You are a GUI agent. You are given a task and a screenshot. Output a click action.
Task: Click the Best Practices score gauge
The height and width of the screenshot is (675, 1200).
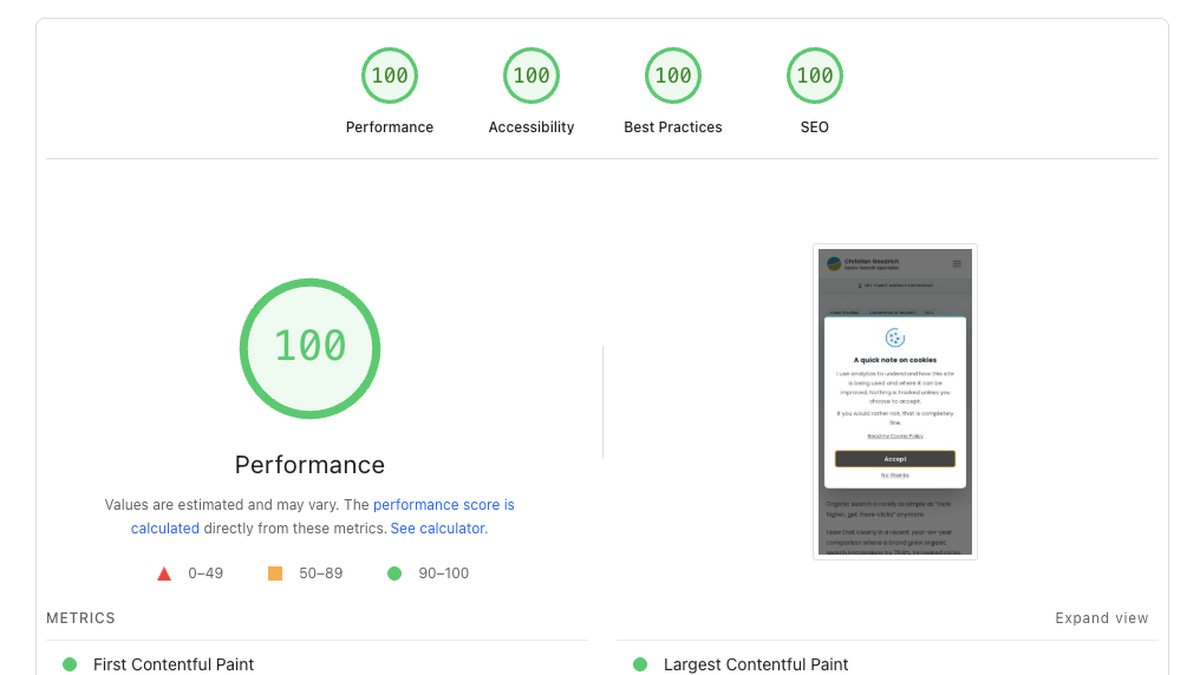673,75
